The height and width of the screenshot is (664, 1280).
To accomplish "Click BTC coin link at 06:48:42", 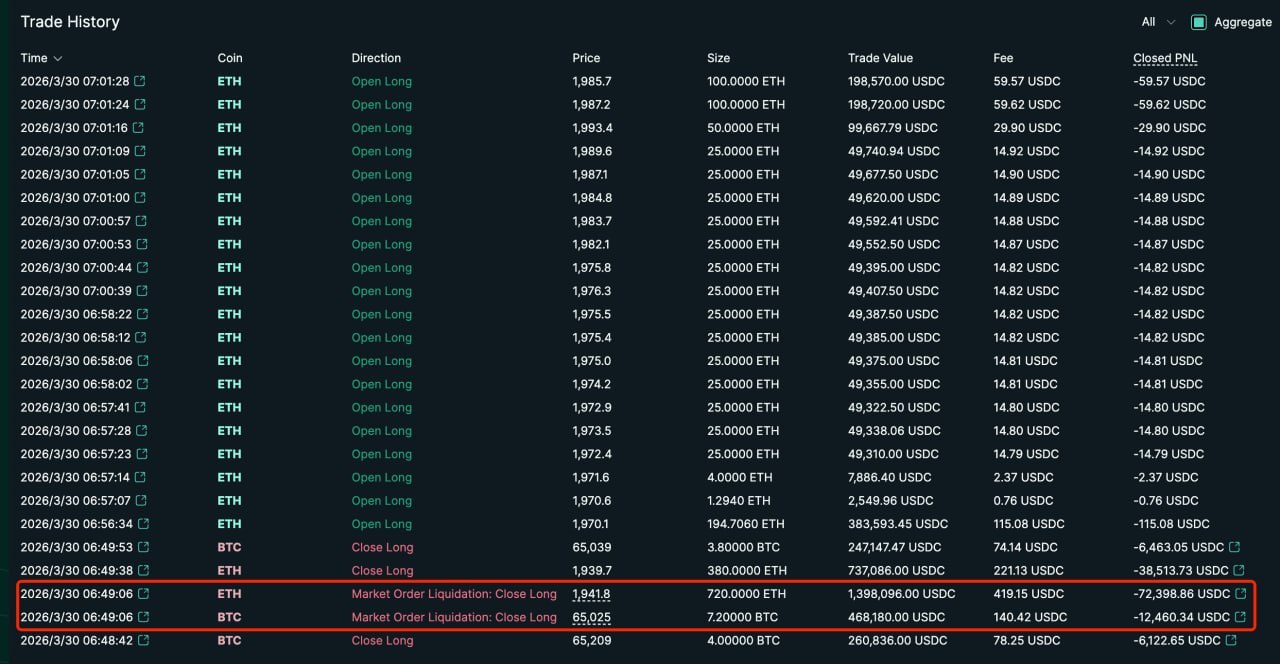I will [x=229, y=640].
